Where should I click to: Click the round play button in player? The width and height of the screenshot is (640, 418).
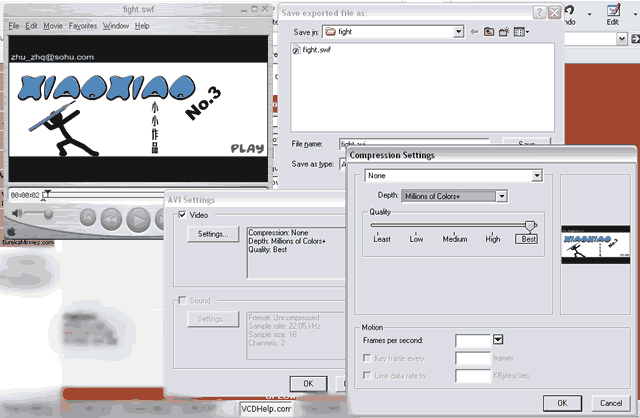click(138, 220)
